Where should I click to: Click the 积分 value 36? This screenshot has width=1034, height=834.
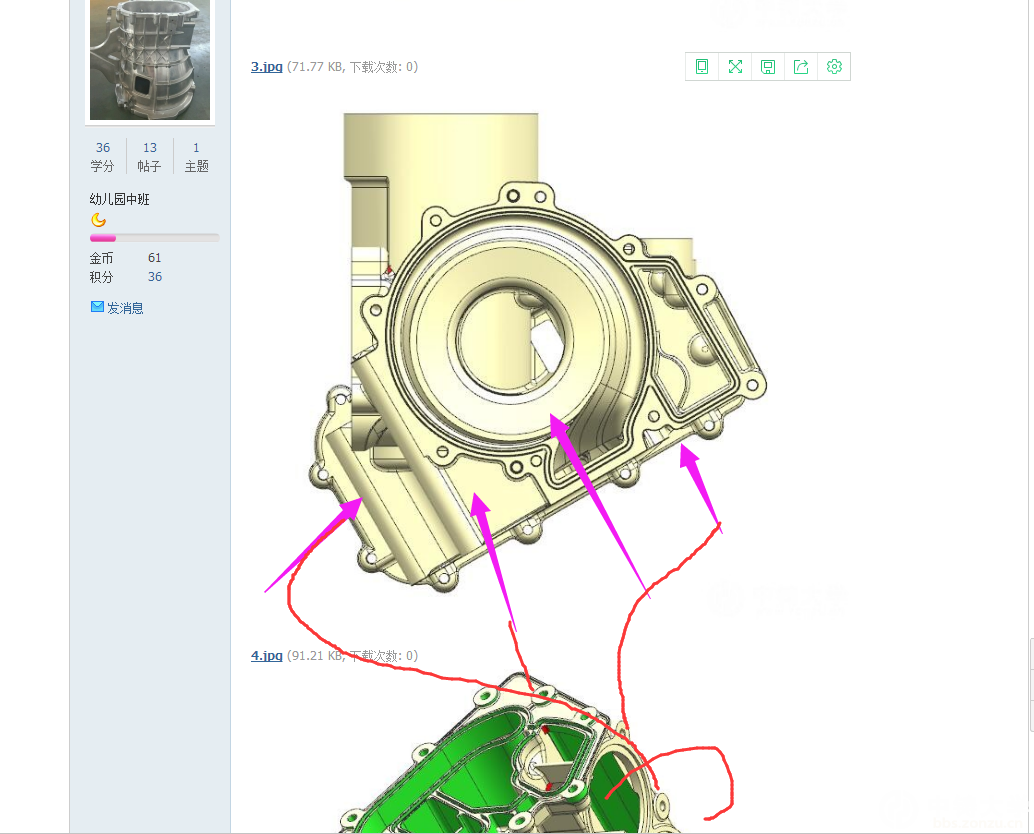point(155,277)
